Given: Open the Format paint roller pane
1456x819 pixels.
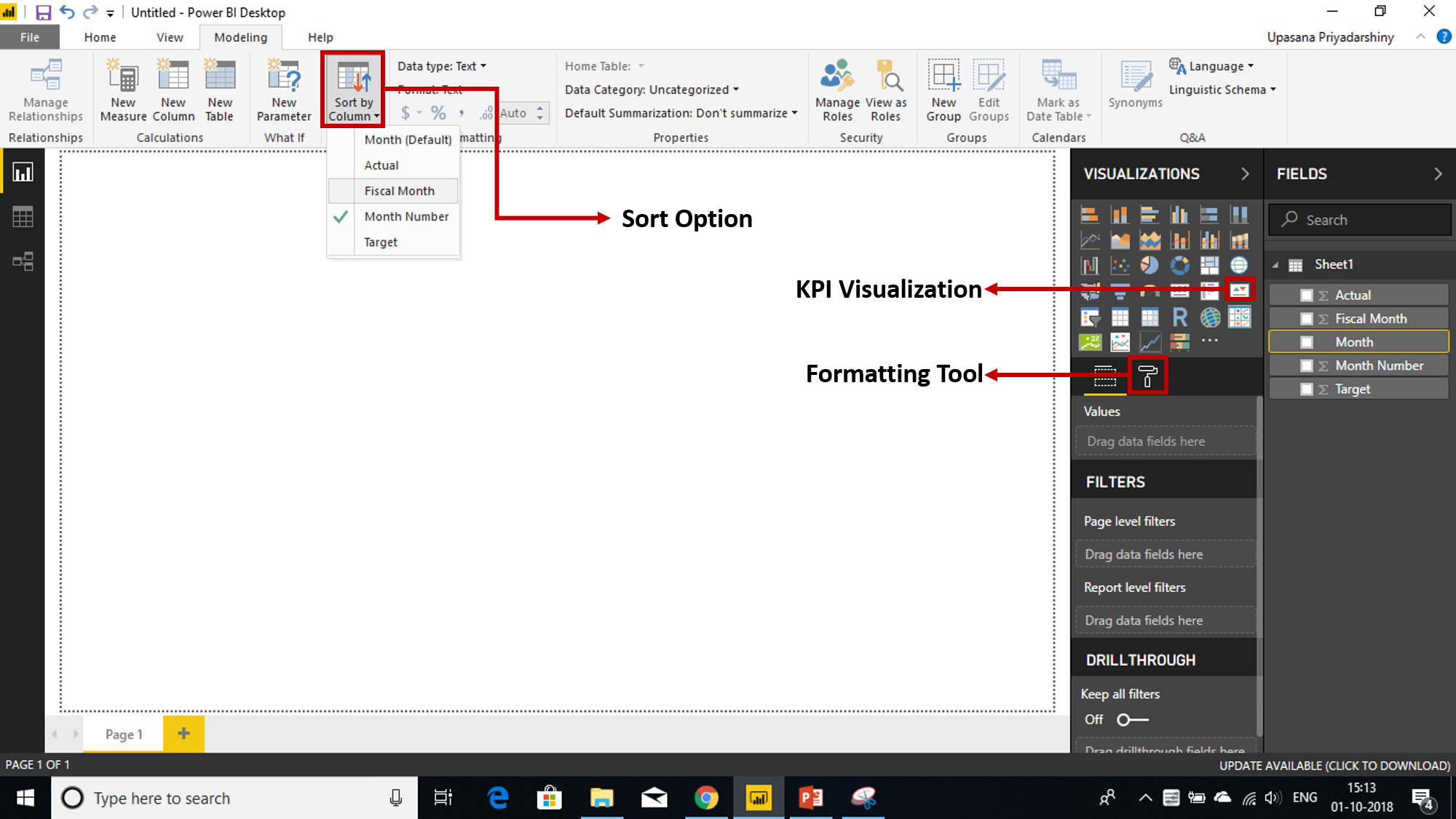Looking at the screenshot, I should [1147, 376].
